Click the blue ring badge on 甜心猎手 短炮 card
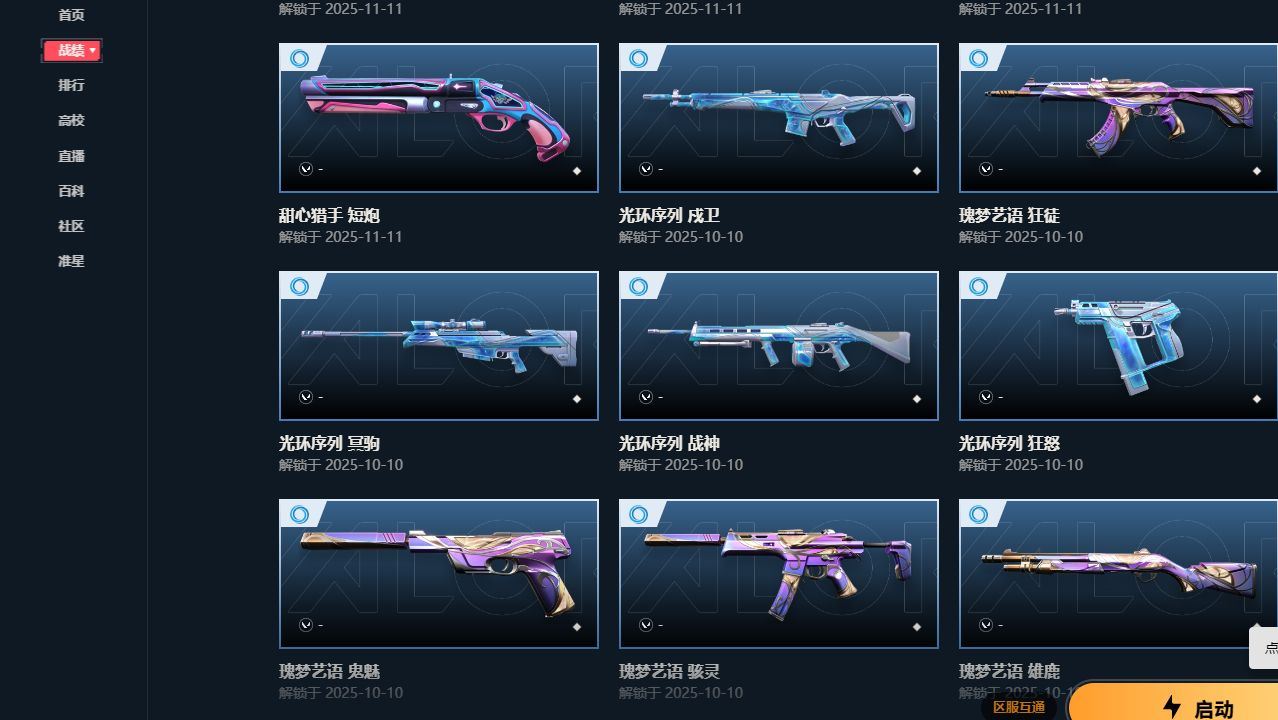This screenshot has width=1278, height=720. point(299,58)
